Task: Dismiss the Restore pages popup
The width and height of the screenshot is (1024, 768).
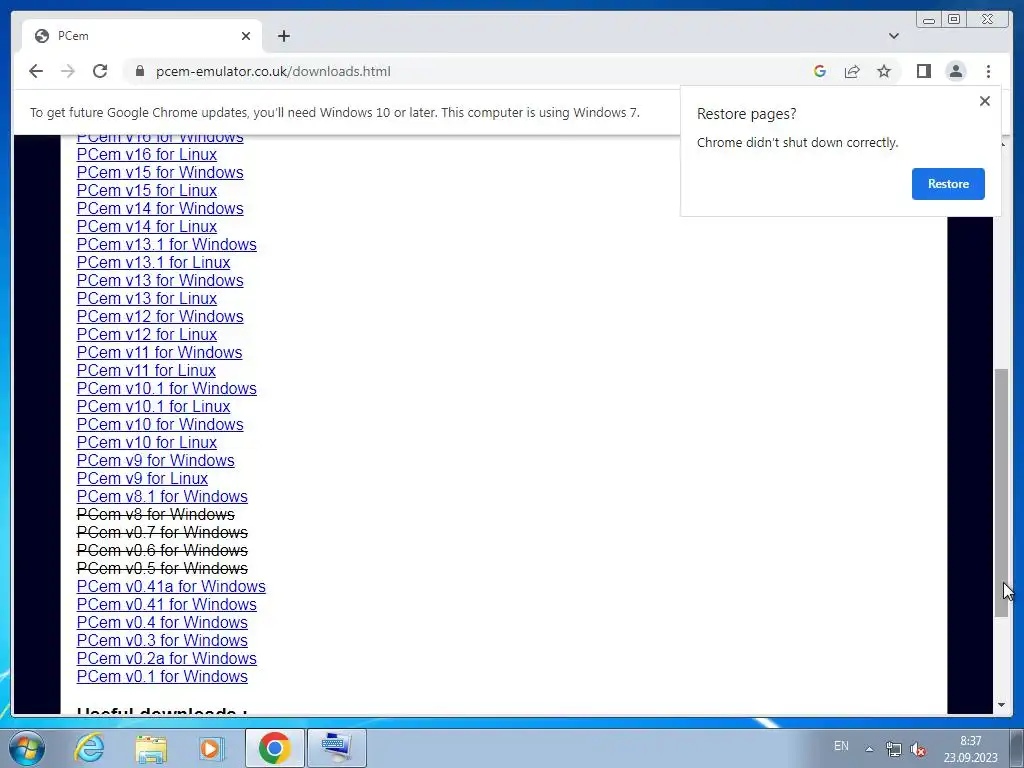Action: 985,101
